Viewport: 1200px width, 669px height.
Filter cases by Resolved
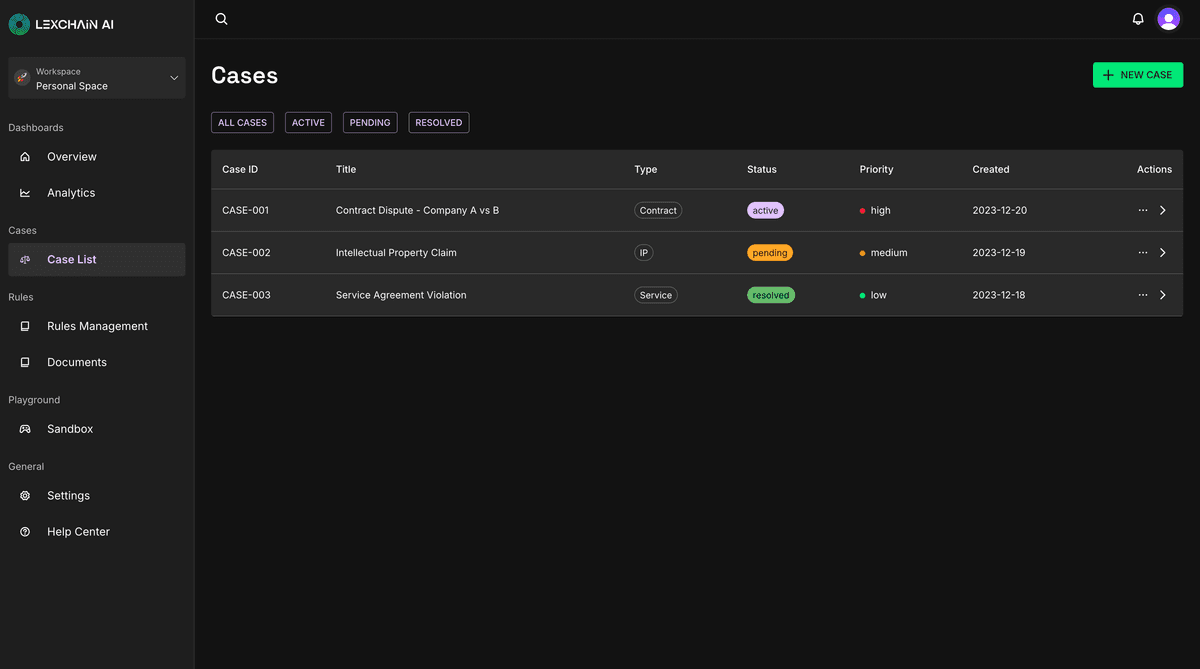(x=439, y=123)
